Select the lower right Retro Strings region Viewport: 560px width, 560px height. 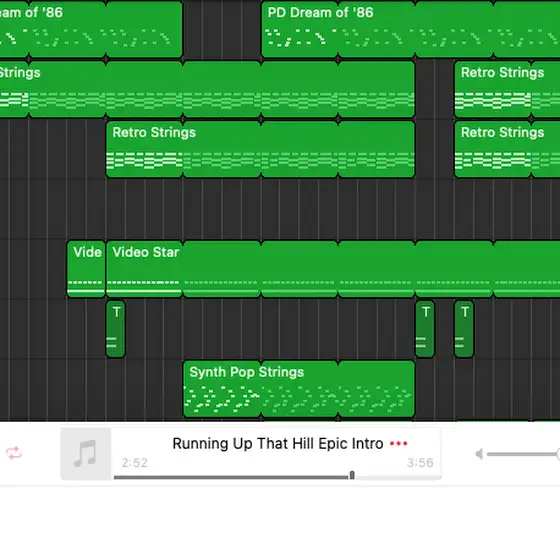tap(507, 149)
